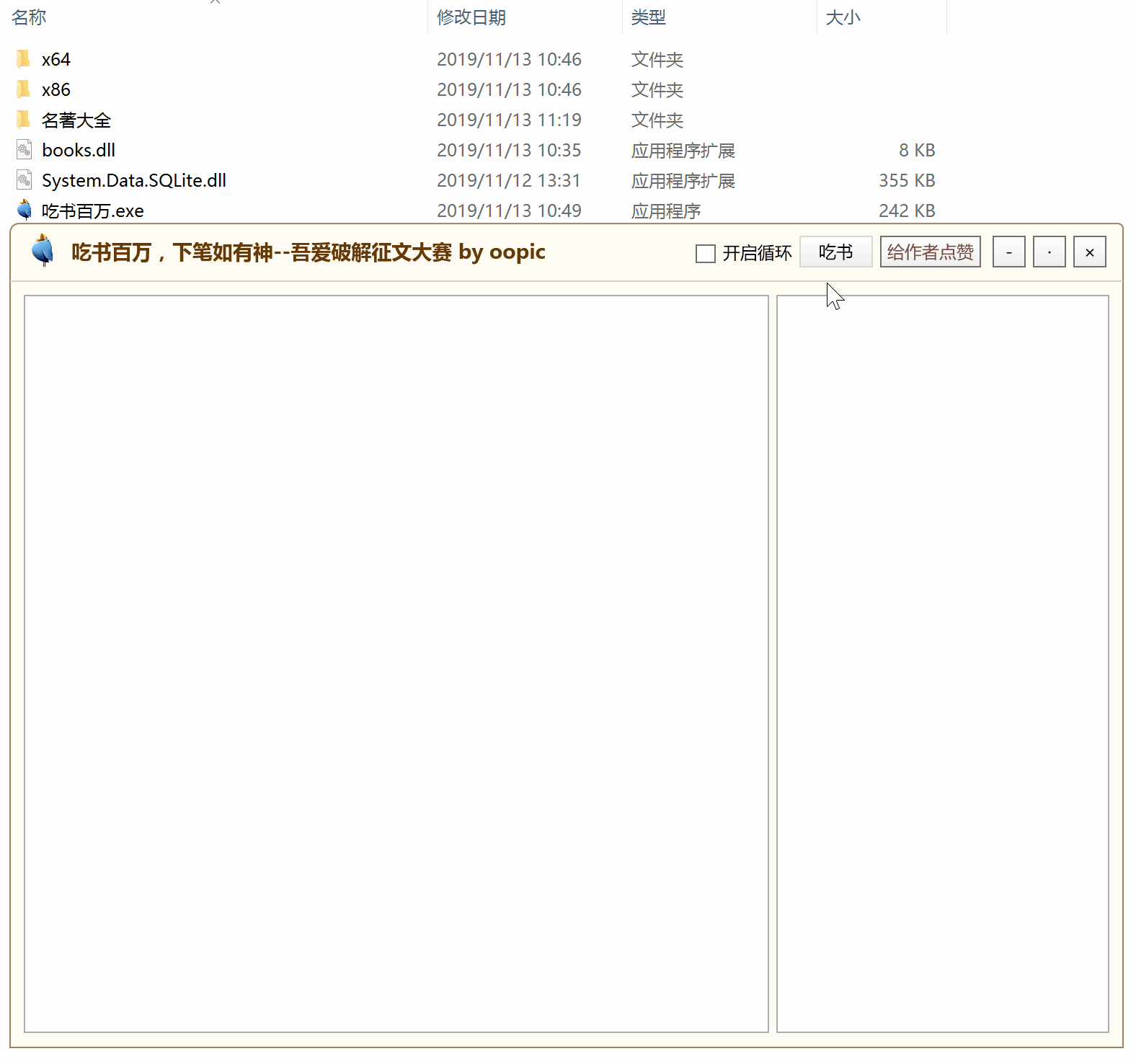Select the System.Data.SQLite.dll file name
The image size is (1136, 1064).
pyautogui.click(x=134, y=180)
